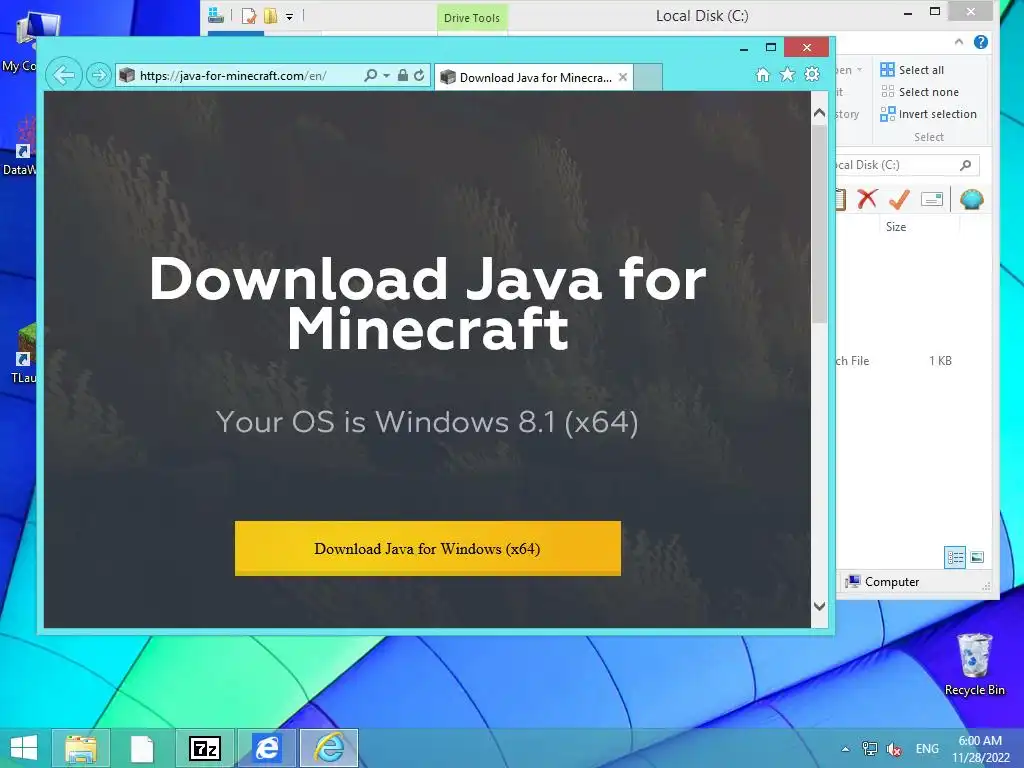The image size is (1024, 768).
Task: Click the rename box icon in Explorer toolbar
Action: pos(932,199)
